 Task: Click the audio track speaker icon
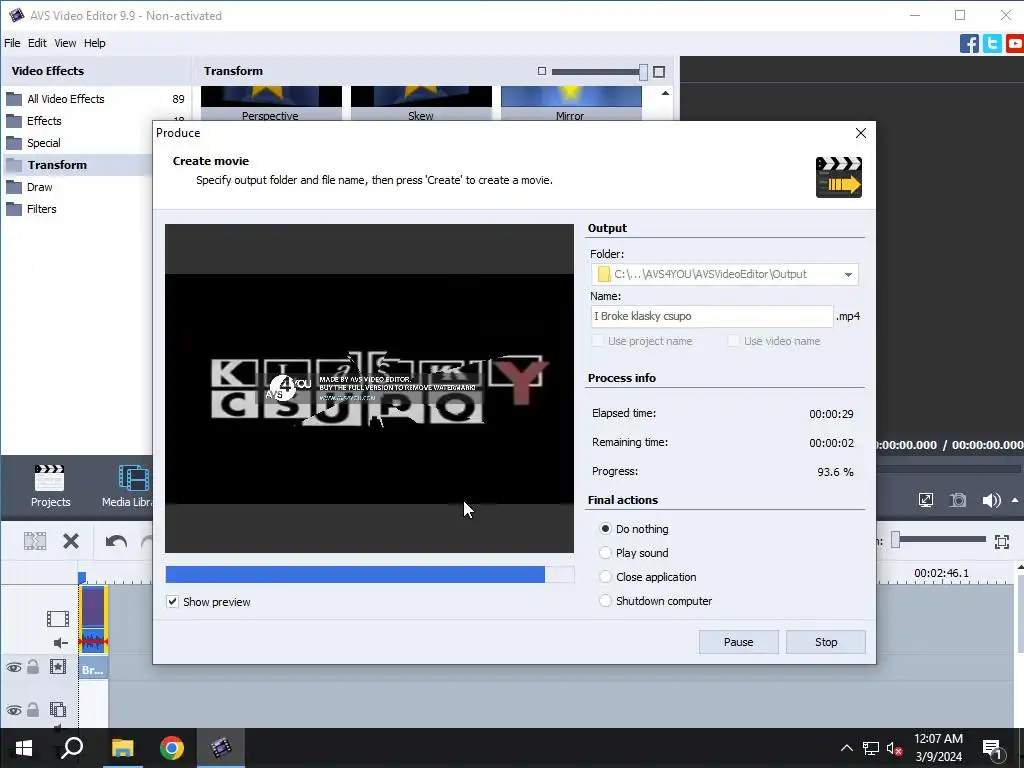tap(60, 643)
